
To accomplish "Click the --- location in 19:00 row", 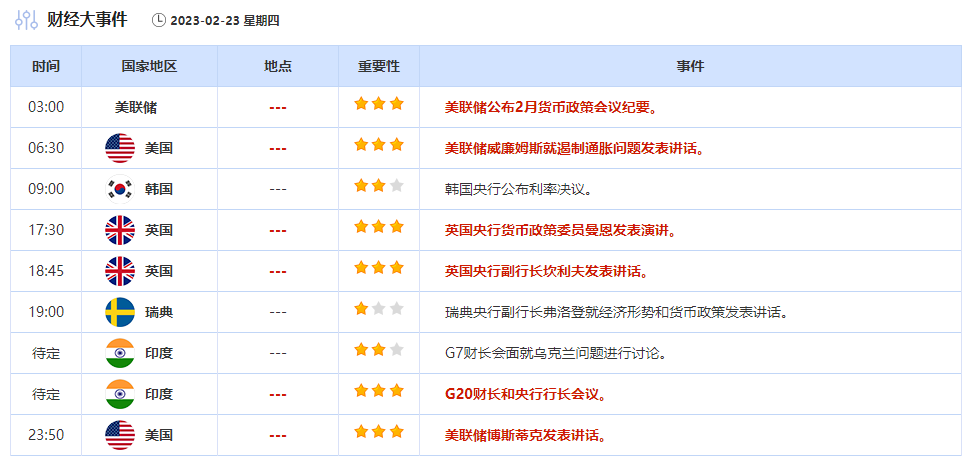I will tap(277, 312).
